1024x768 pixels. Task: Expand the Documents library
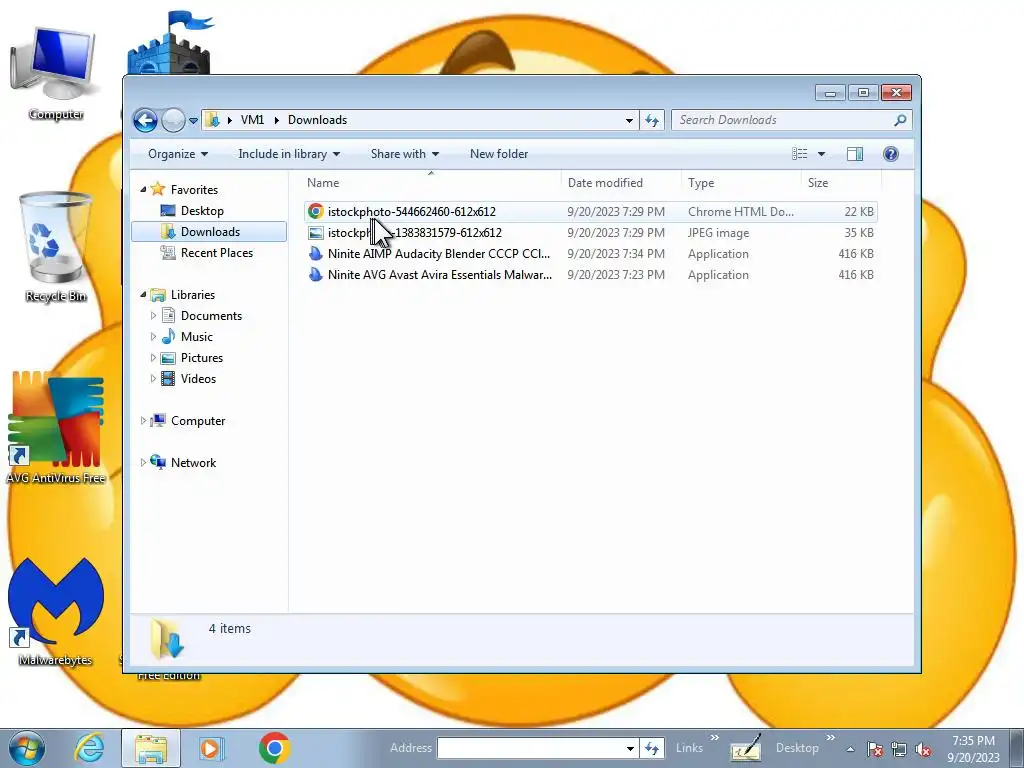tap(153, 315)
